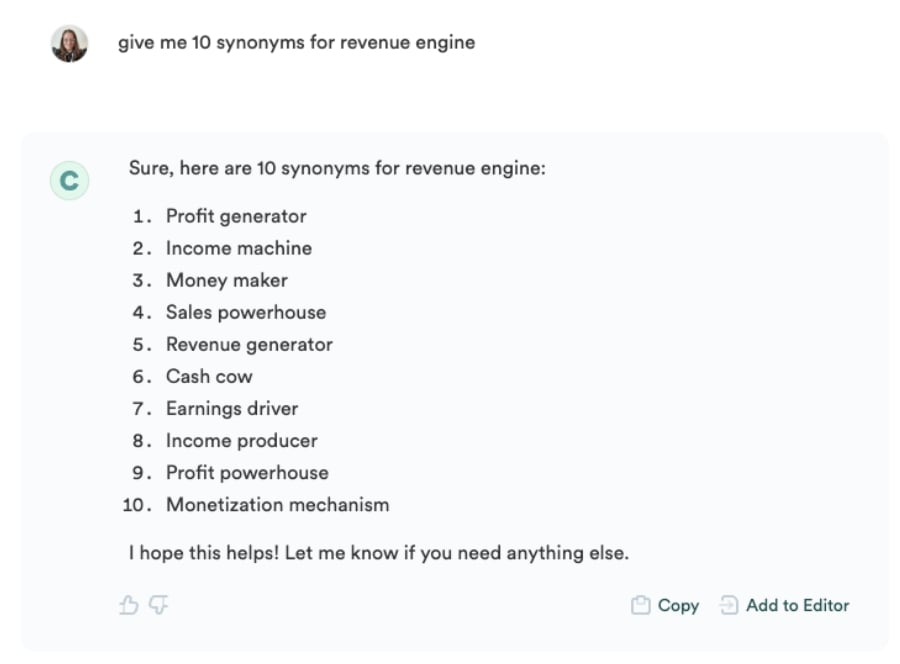Screen dimensions: 900x664
Task: Click the 'Cash cow' list entry
Action: [x=208, y=376]
